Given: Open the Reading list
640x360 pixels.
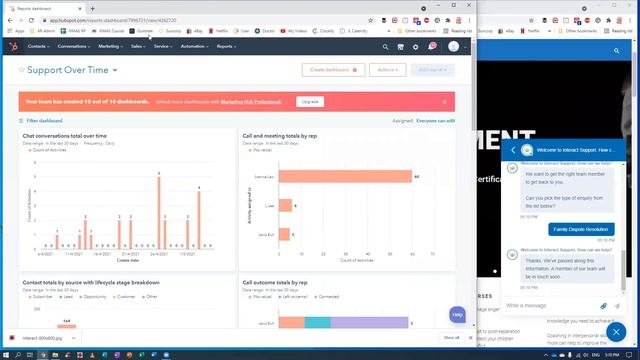Looking at the screenshot, I should click(x=458, y=31).
